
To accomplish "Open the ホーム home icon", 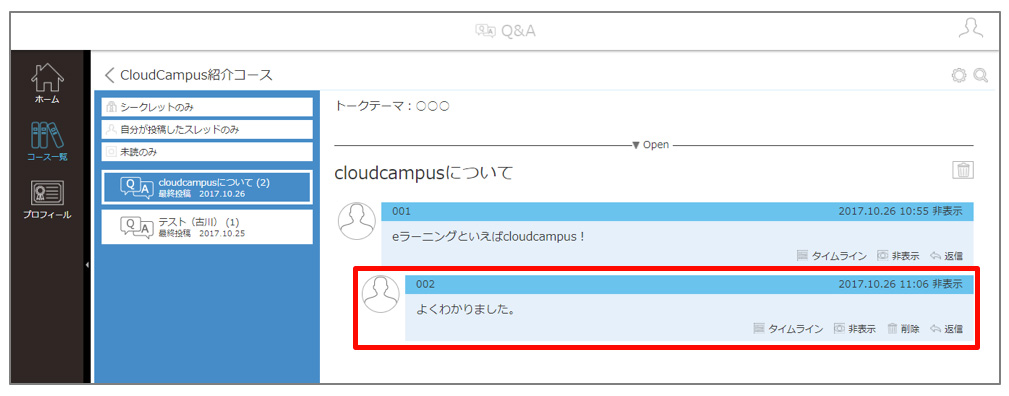I will pos(48,82).
